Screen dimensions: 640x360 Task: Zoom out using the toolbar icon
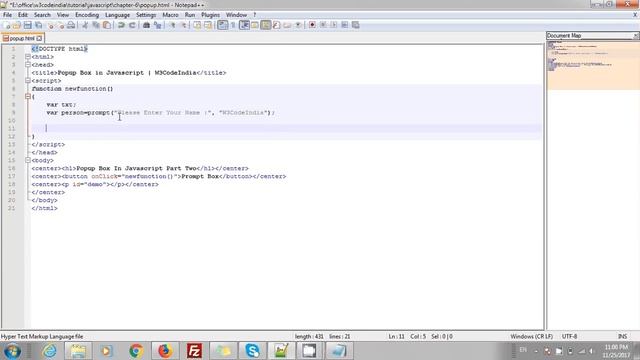pos(184,25)
